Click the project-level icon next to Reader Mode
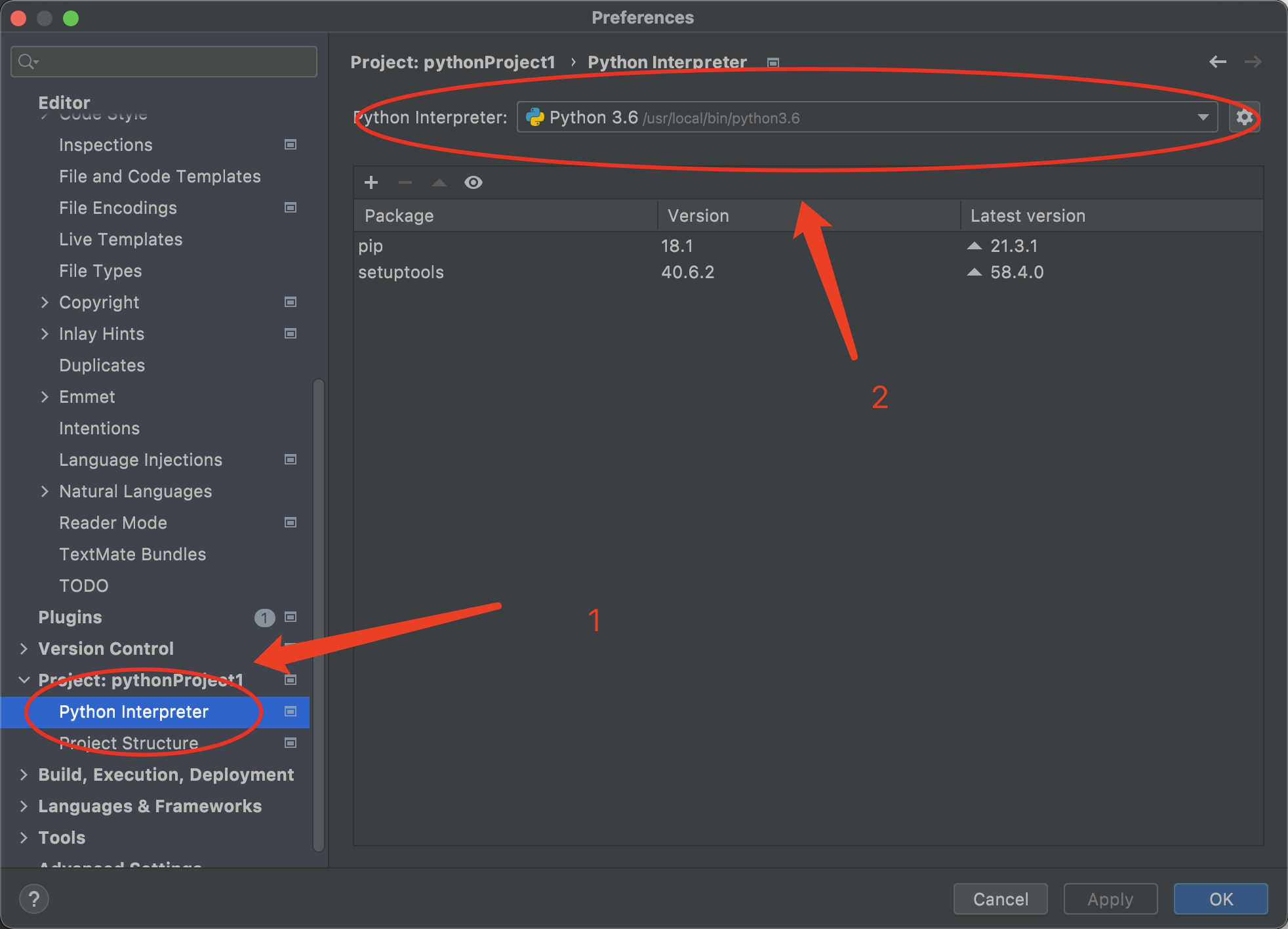Image resolution: width=1288 pixels, height=929 pixels. 291,522
